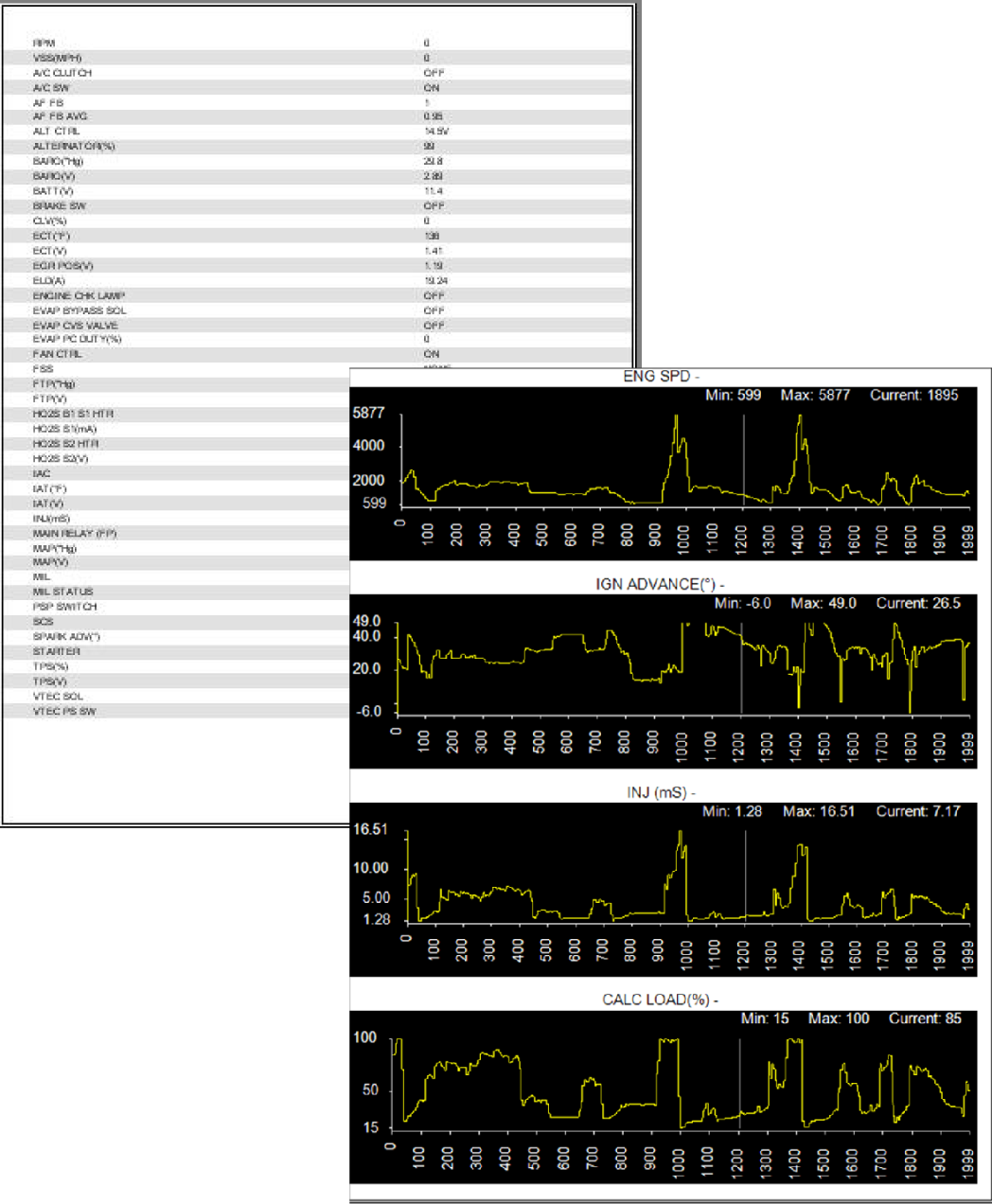Click the ENG SPD graph title
Screen dimensions: 992x1204
pos(661,377)
